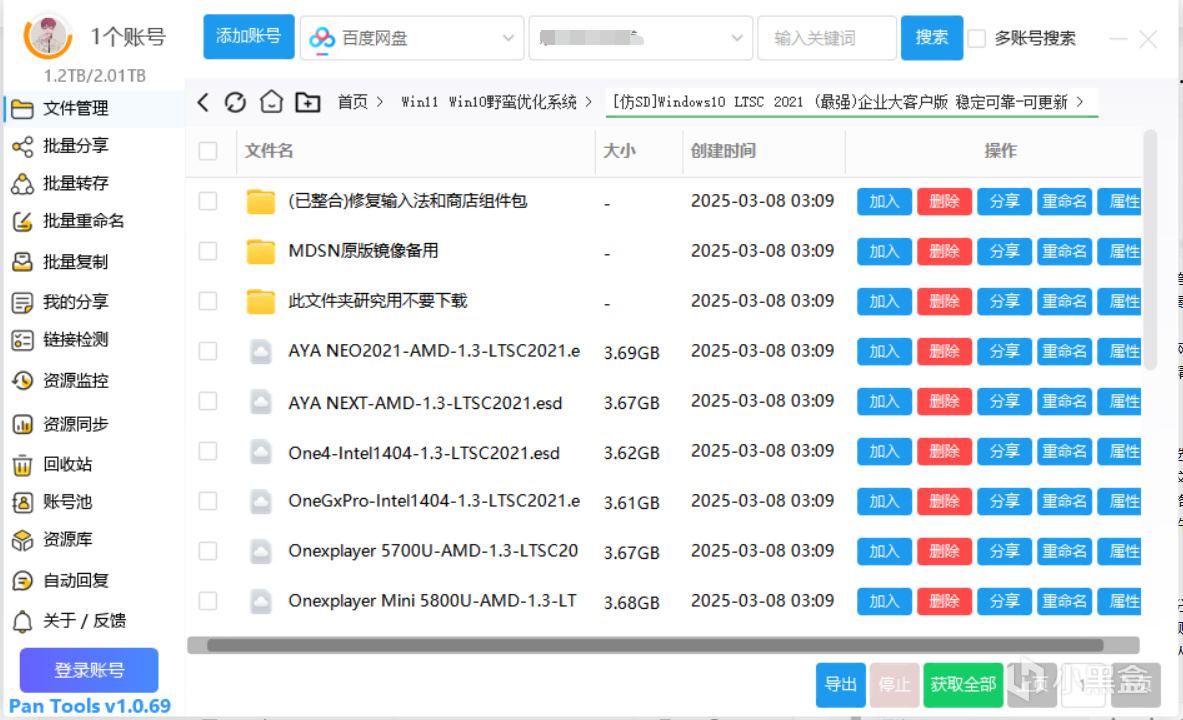Image resolution: width=1183 pixels, height=720 pixels.
Task: Navigate to 首页 breadcrumb
Action: [x=352, y=102]
